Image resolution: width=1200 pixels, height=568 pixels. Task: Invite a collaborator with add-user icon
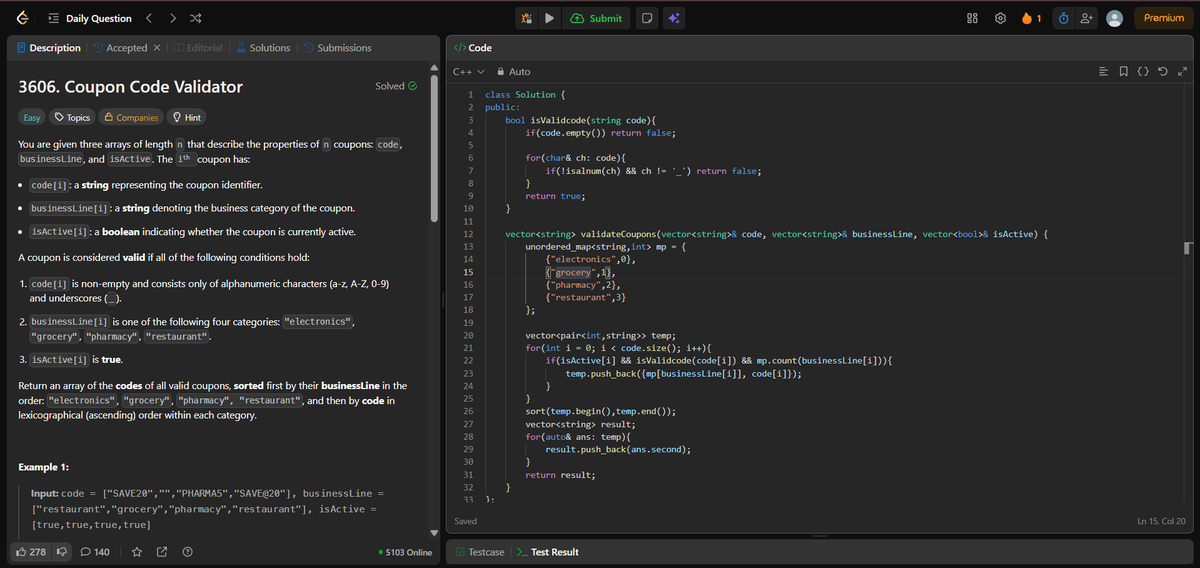tap(1088, 18)
